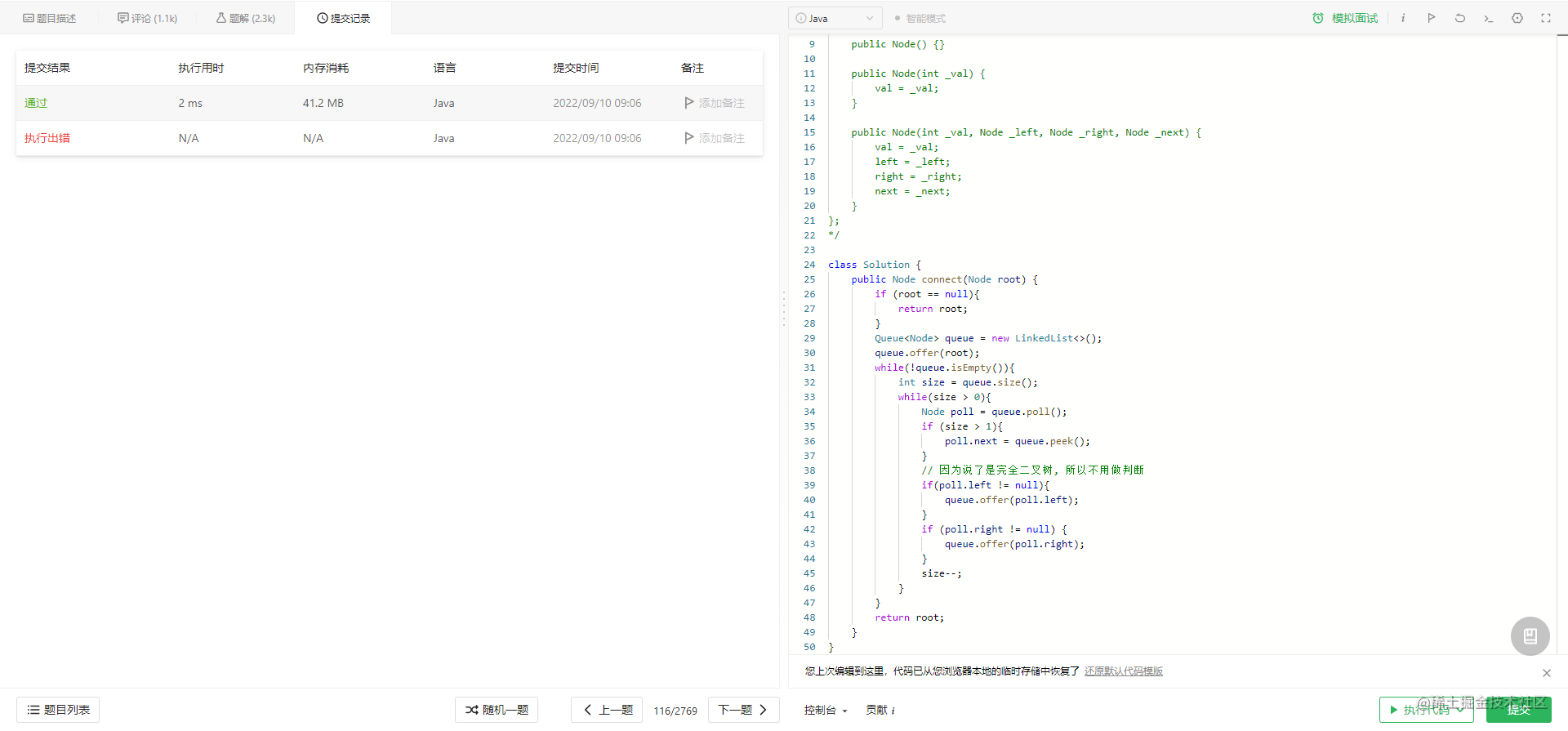Add a note to the 通过 submission

721,103
